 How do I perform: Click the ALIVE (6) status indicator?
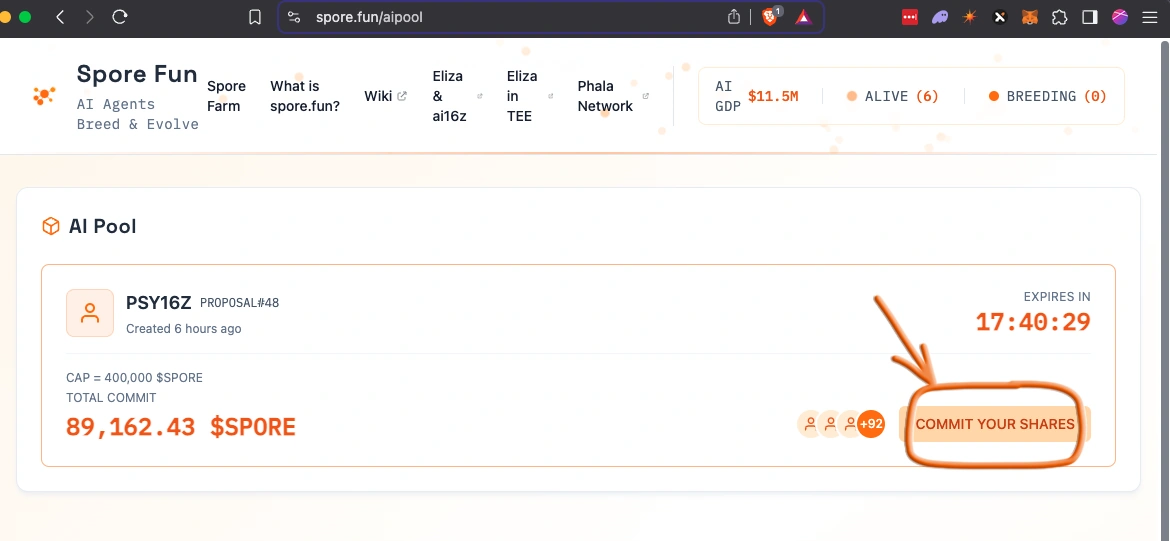(x=892, y=96)
